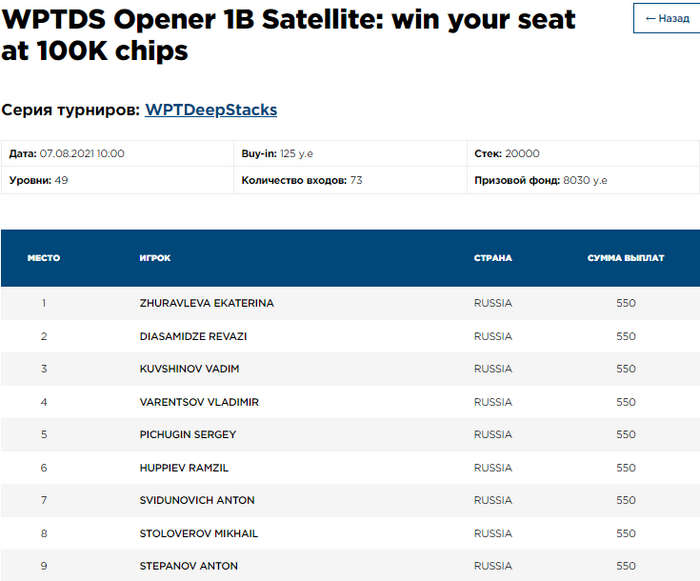
Task: Select player VARENTSOV VLADIMIR
Action: pos(199,402)
